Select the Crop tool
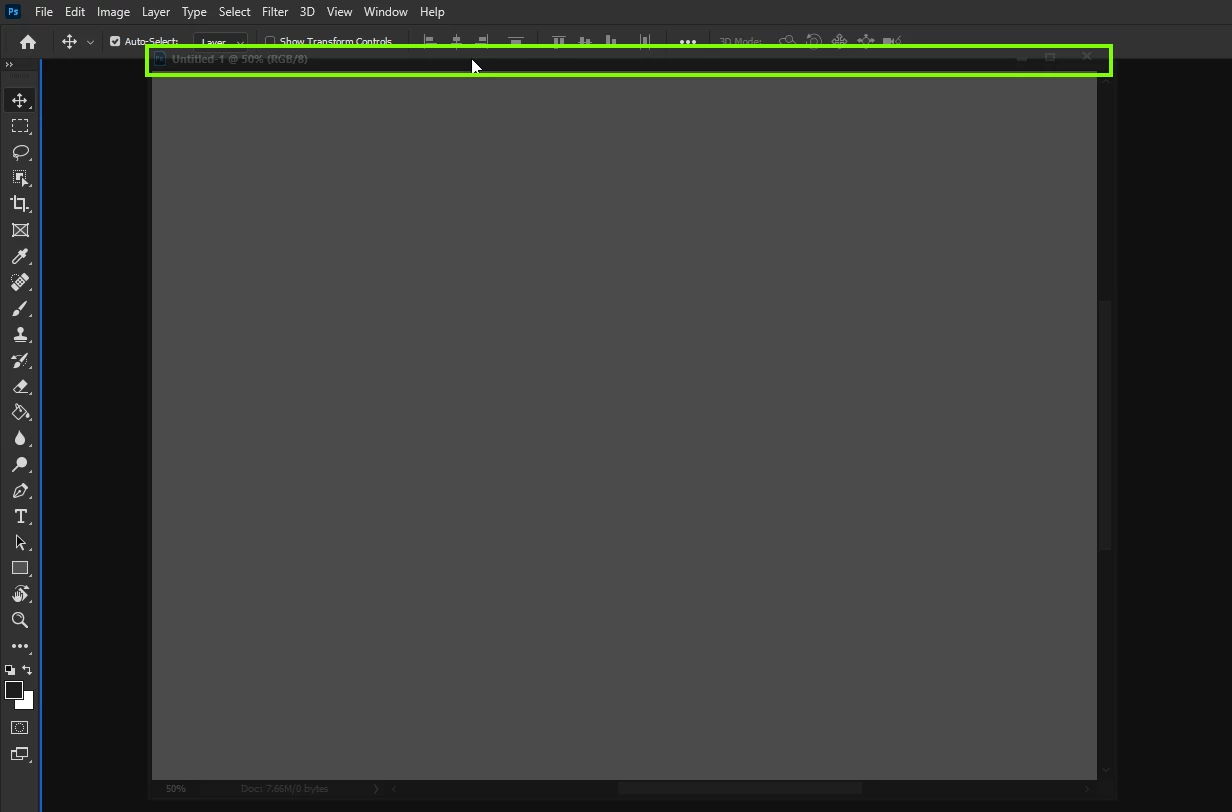1232x812 pixels. point(20,204)
